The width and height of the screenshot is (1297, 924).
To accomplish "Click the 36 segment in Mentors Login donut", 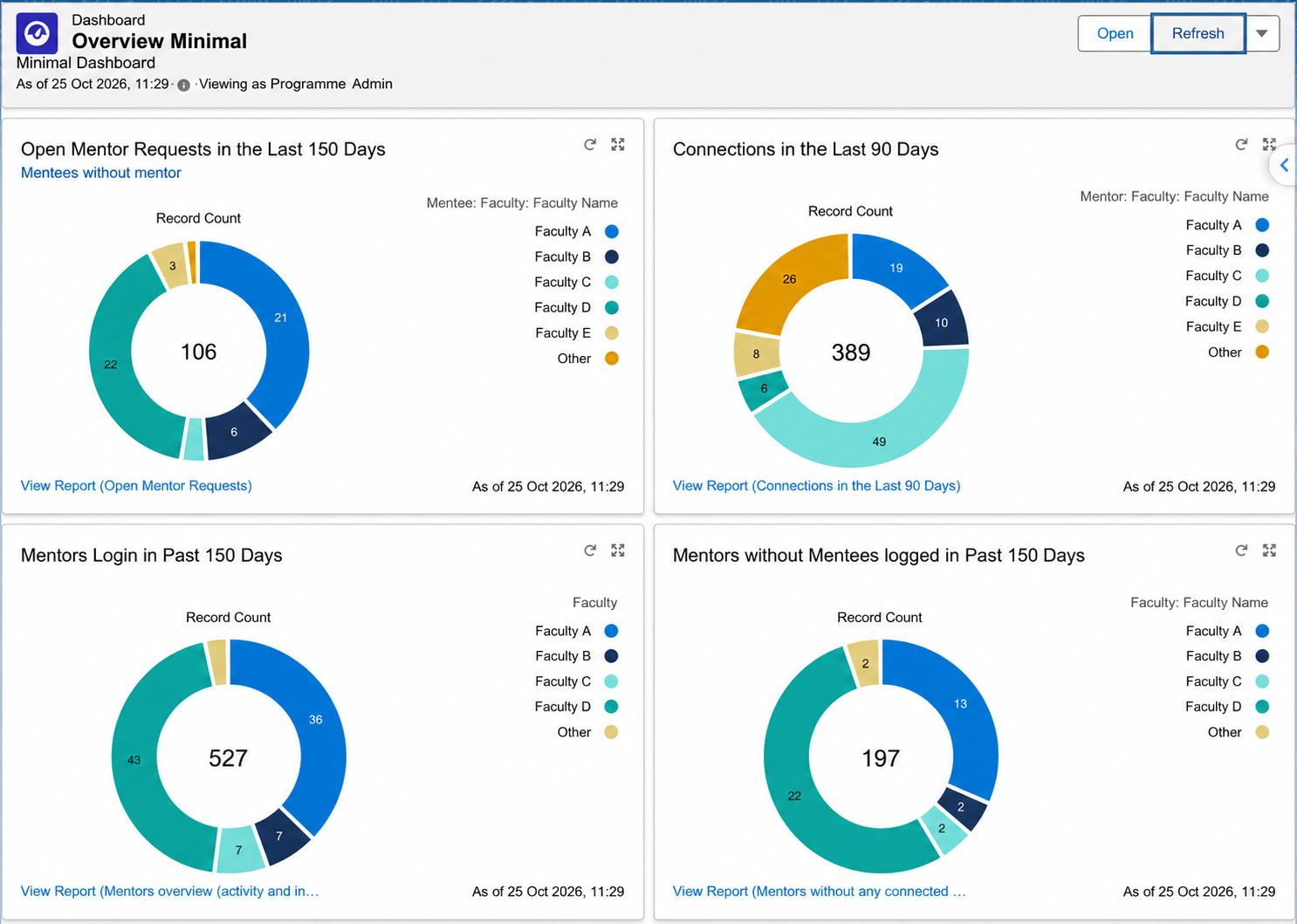I will point(315,720).
